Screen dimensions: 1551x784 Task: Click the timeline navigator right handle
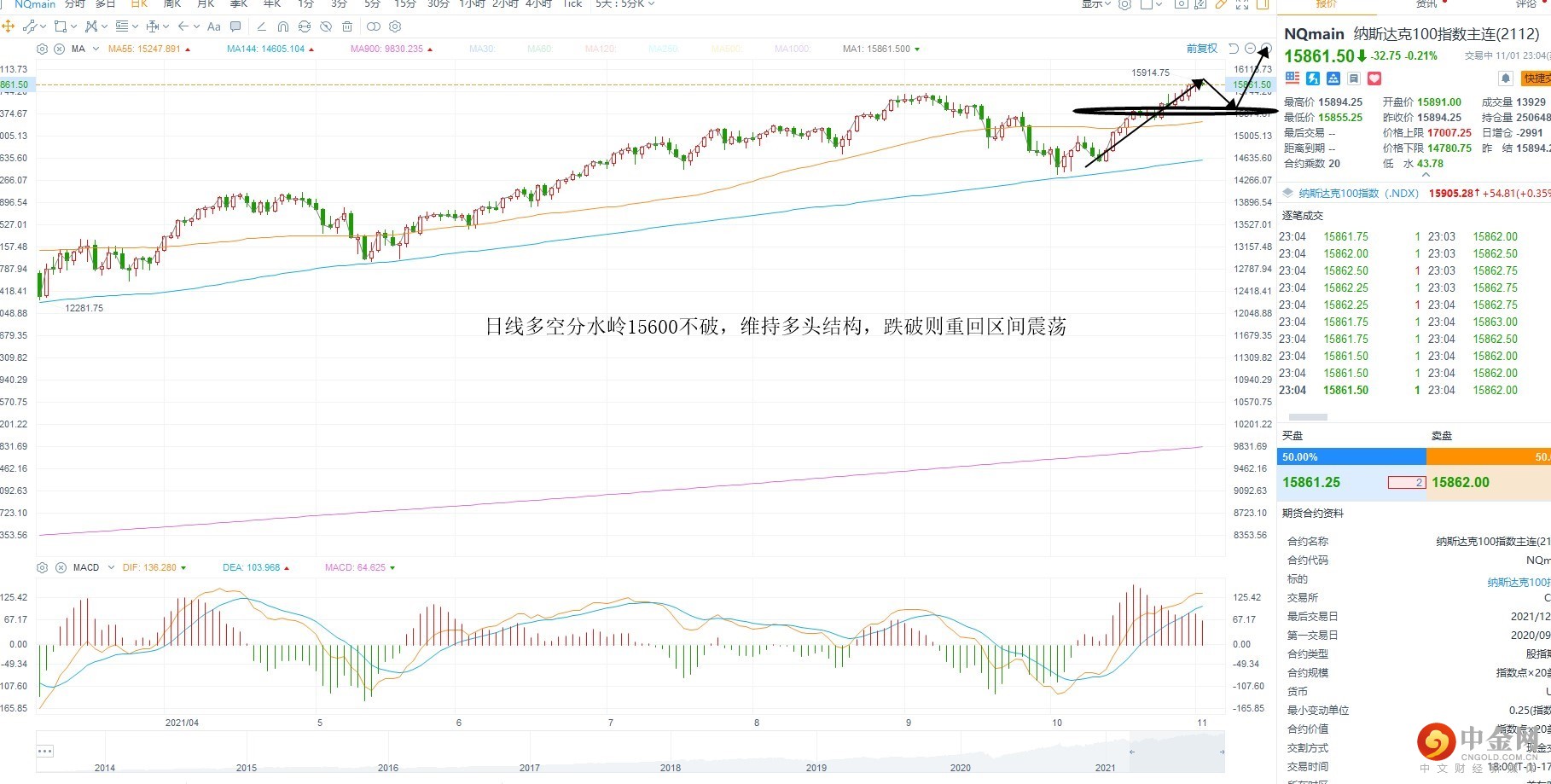[x=1222, y=752]
